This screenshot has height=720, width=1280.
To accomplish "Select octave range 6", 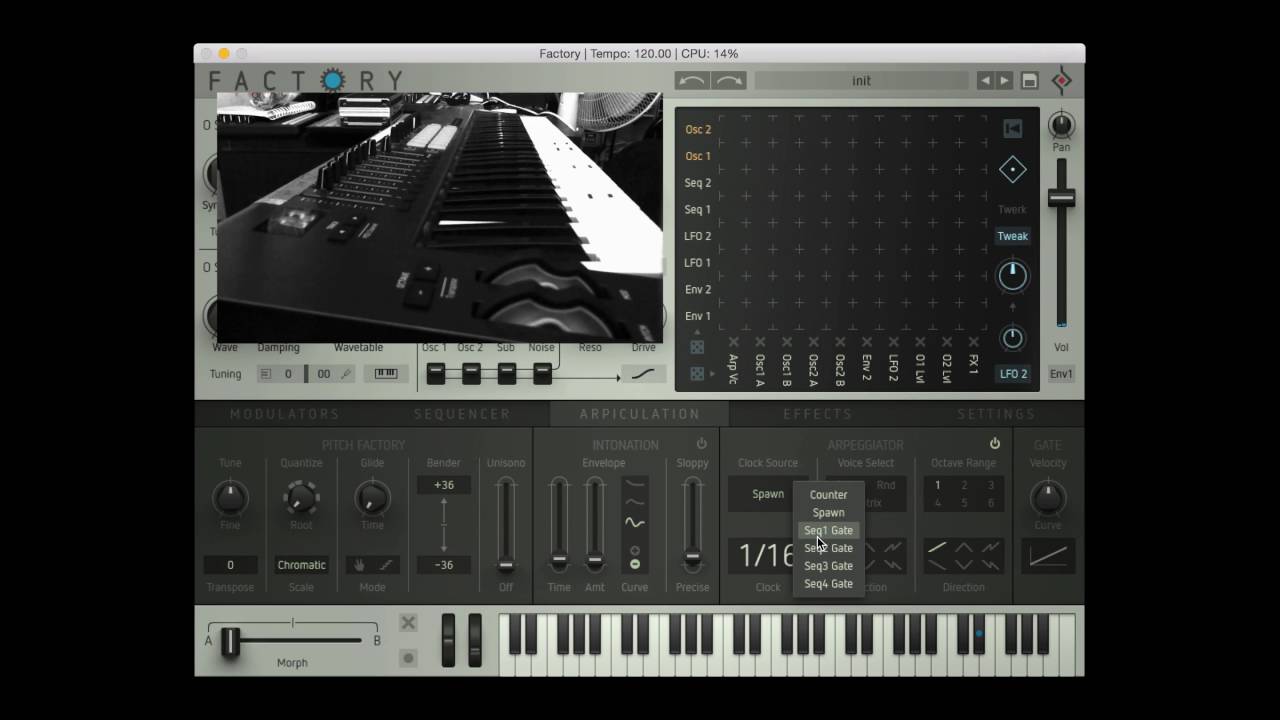I will (991, 503).
